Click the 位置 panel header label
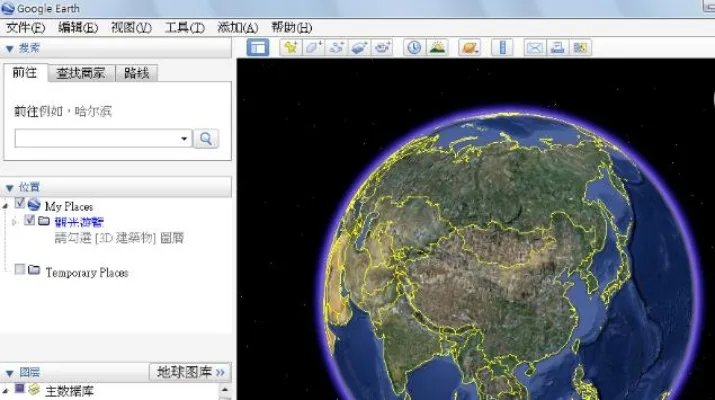 29,187
